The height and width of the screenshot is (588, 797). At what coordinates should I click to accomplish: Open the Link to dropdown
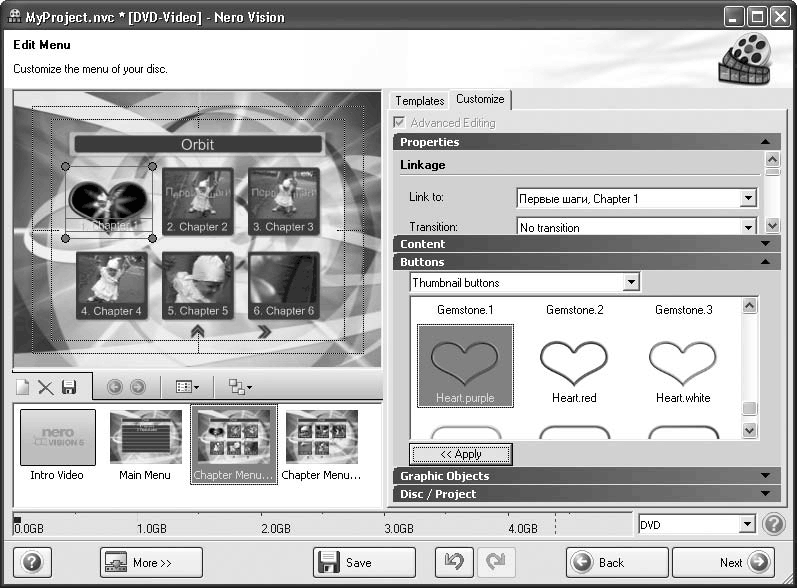(748, 199)
